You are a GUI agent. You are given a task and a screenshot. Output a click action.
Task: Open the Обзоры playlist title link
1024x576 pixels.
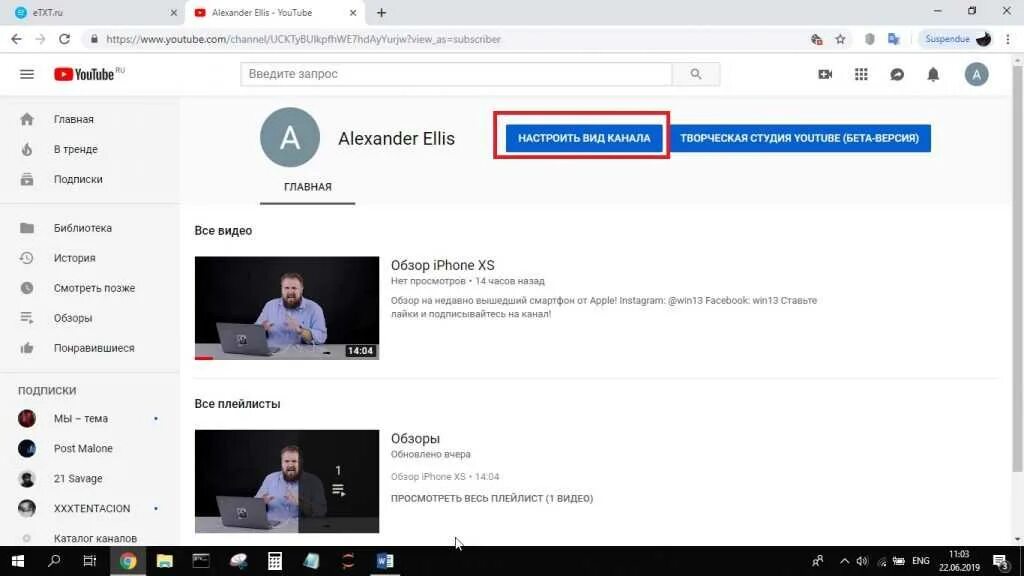415,439
